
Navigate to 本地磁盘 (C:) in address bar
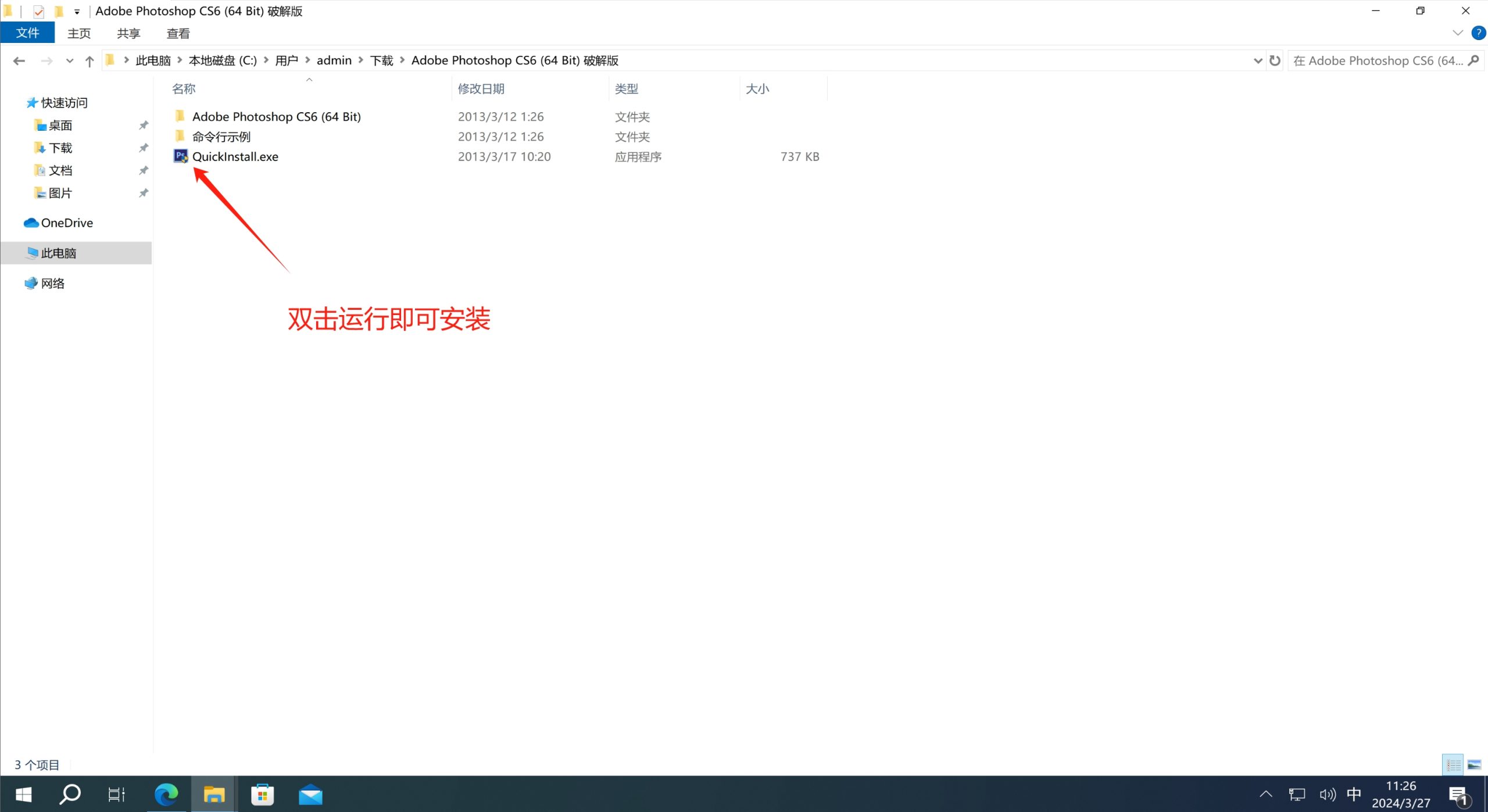coord(223,60)
